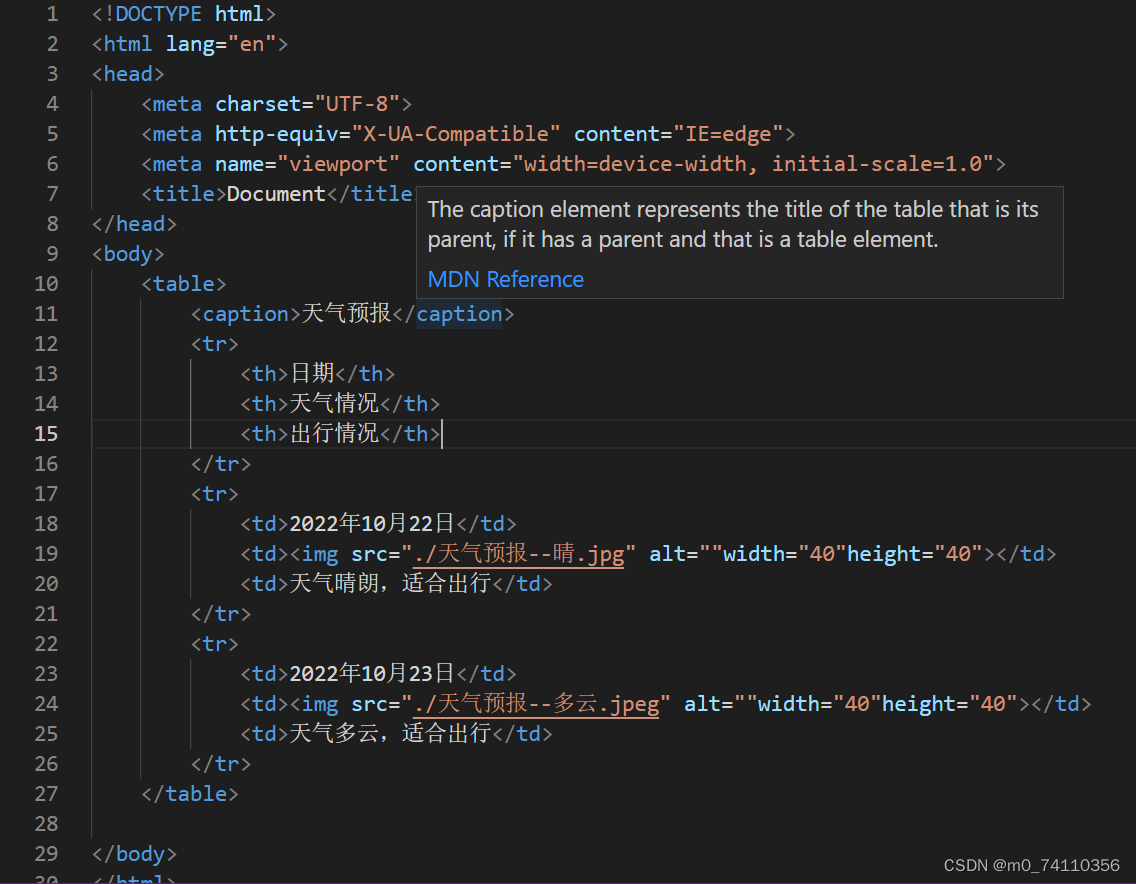
Task: Click the opening head tag on line 3
Action: [128, 74]
